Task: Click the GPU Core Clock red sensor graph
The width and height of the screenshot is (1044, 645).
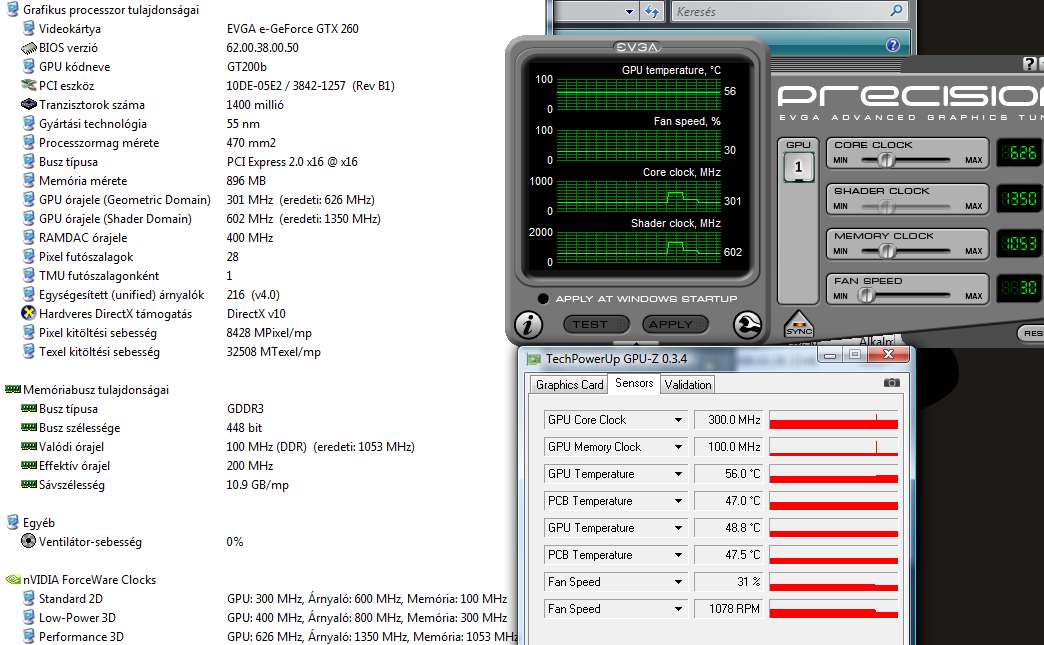Action: pos(834,420)
